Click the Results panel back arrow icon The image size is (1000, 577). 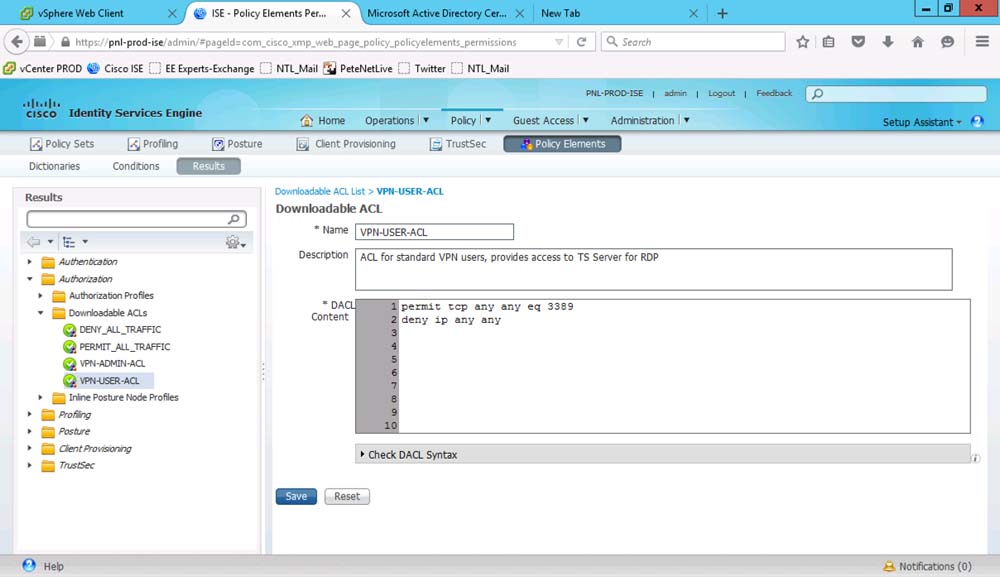pos(33,242)
